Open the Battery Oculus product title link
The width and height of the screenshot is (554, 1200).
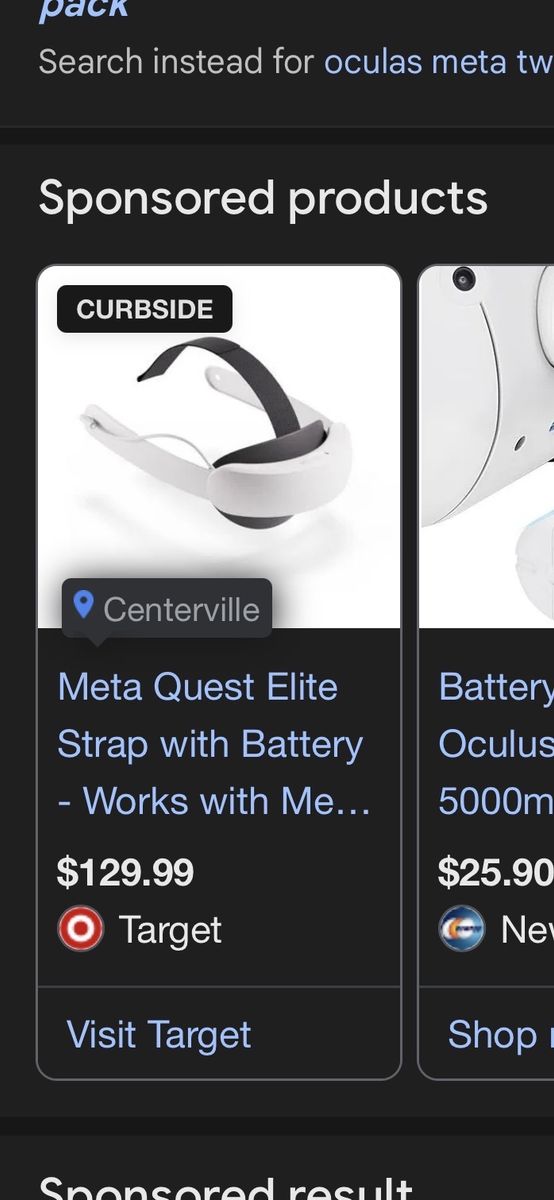pyautogui.click(x=496, y=744)
